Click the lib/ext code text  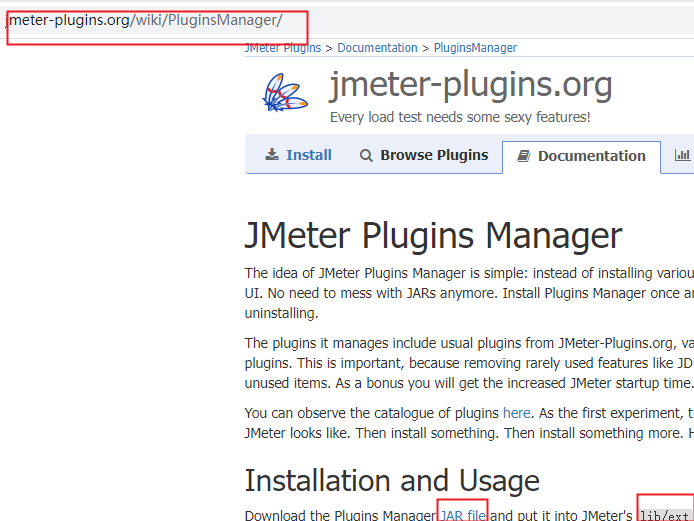tap(664, 516)
